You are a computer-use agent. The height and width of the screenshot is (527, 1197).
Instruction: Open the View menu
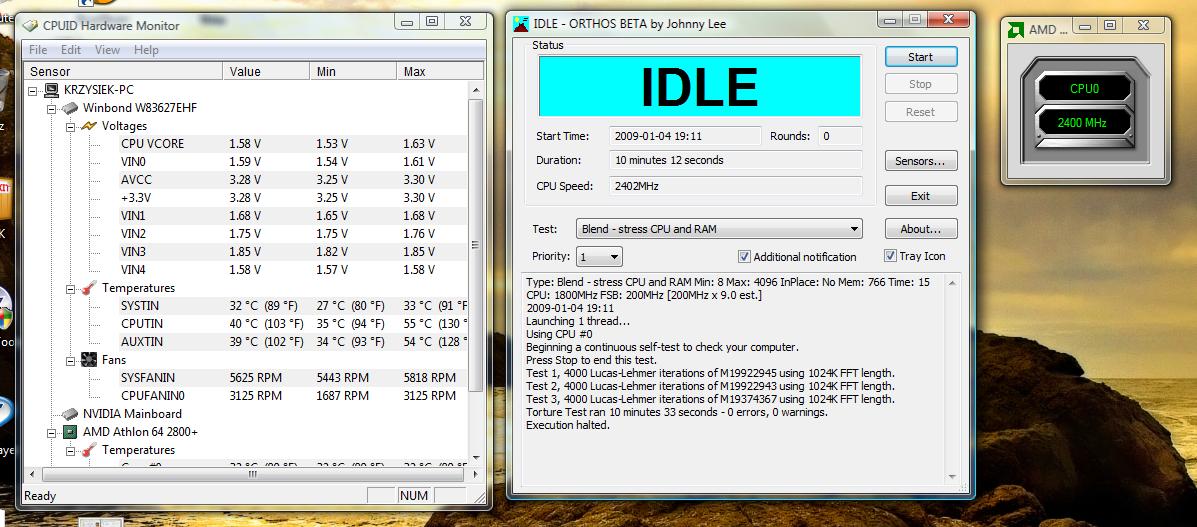click(107, 50)
